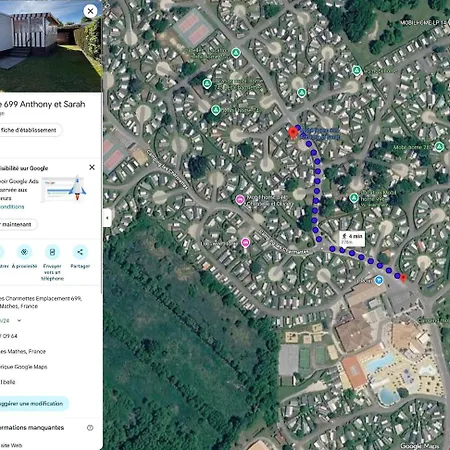Click the small red destination pin at route end

point(403,278)
